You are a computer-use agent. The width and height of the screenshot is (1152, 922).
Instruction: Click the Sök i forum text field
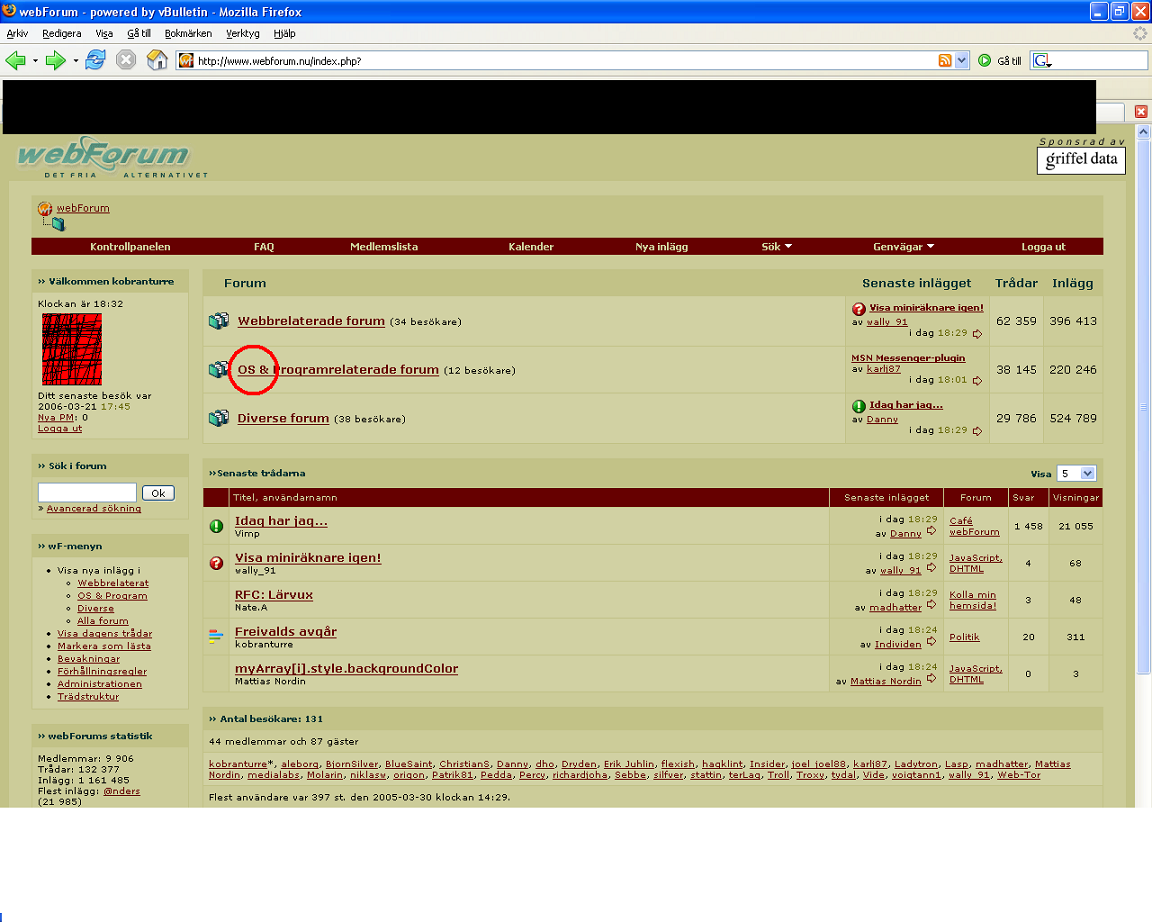pyautogui.click(x=87, y=492)
